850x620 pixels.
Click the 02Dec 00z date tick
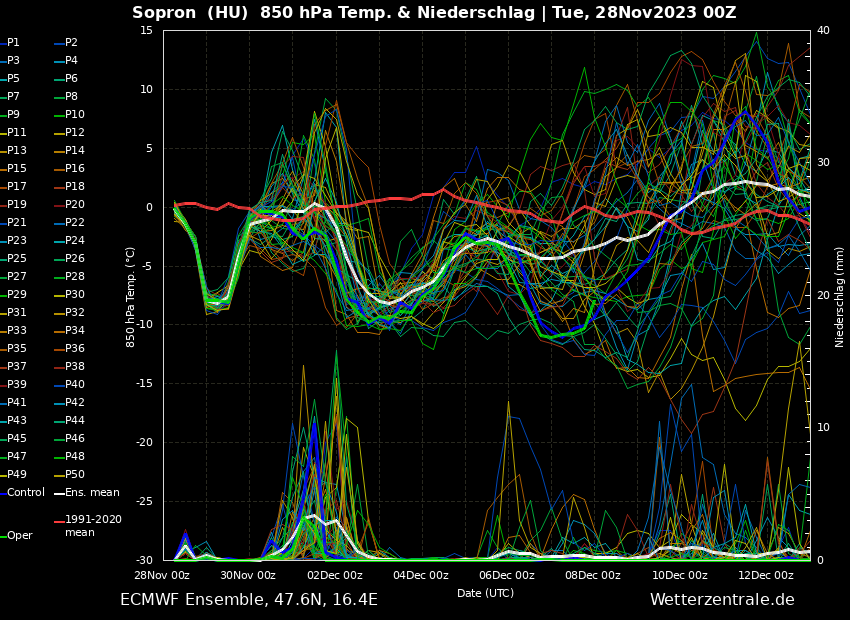click(335, 576)
